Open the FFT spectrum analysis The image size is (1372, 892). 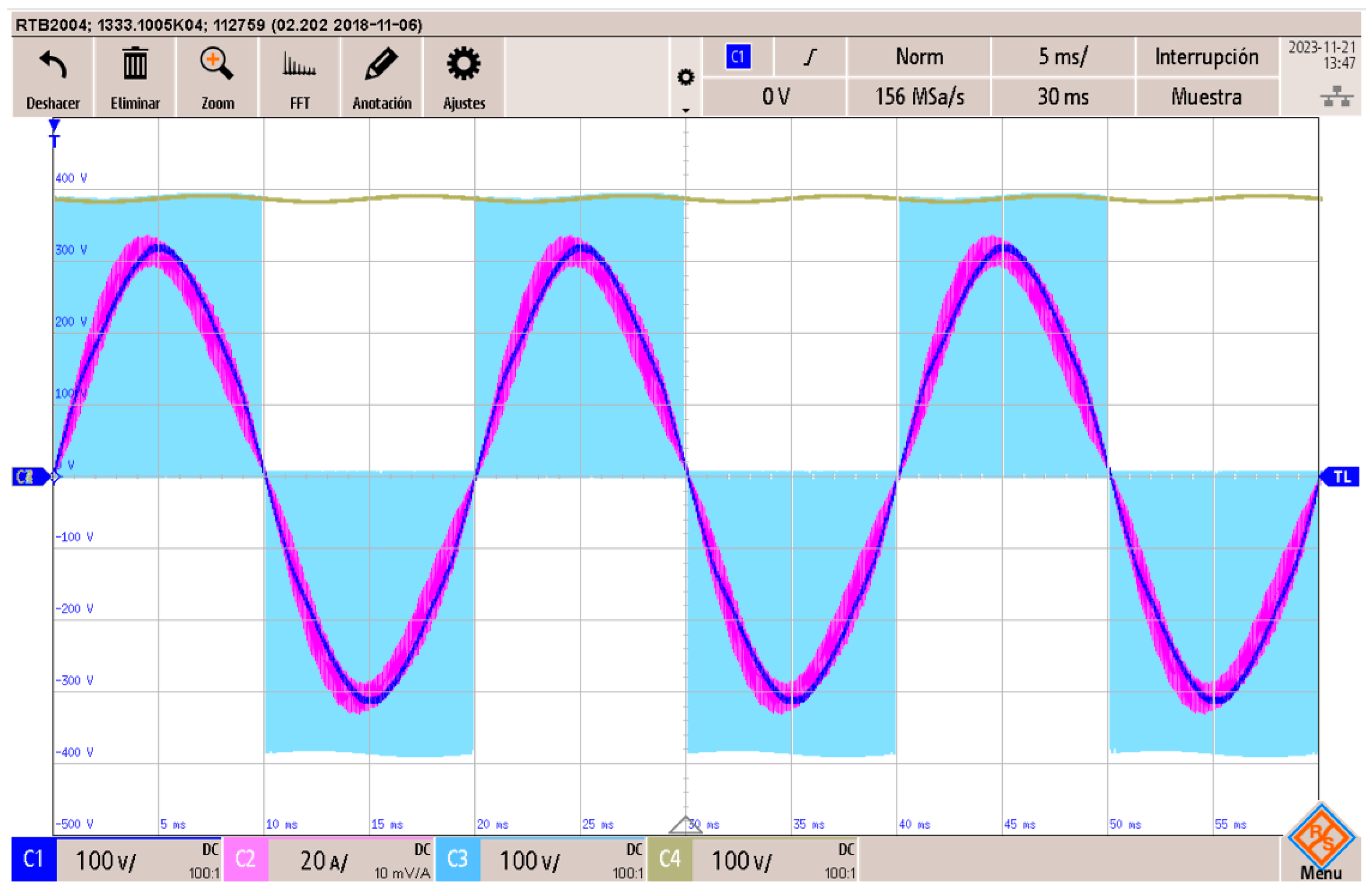tap(299, 65)
